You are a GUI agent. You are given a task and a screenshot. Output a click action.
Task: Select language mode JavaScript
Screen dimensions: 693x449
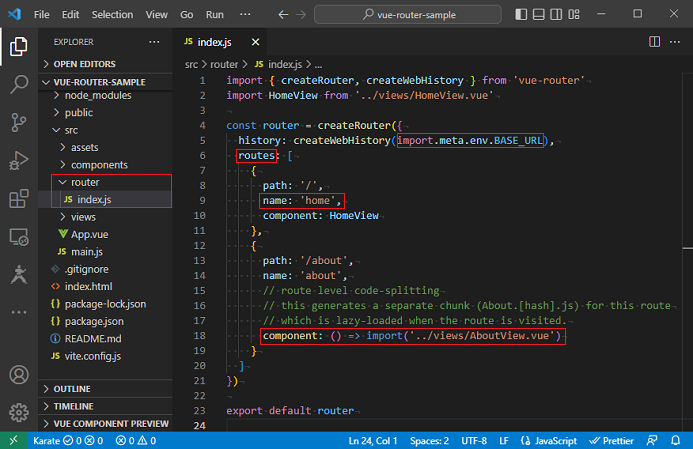548,441
